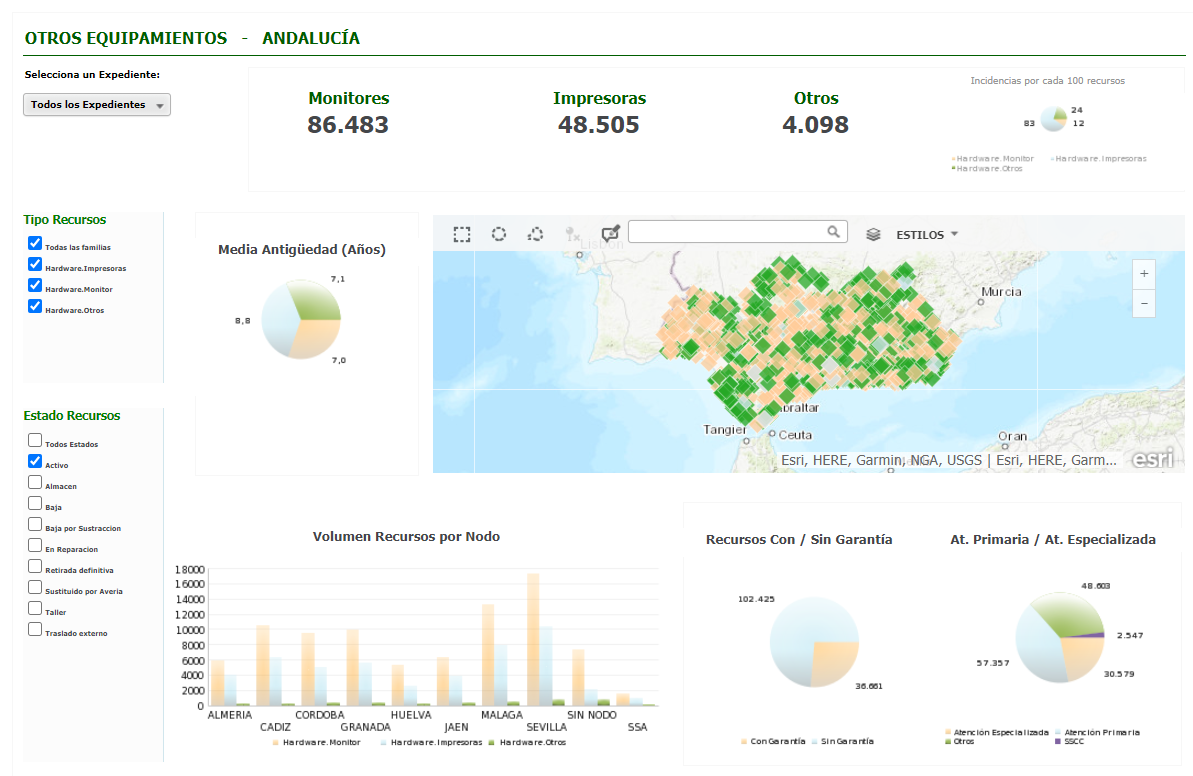The width and height of the screenshot is (1193, 776).
Task: Click the 57.357 atención value label
Action: pyautogui.click(x=993, y=663)
